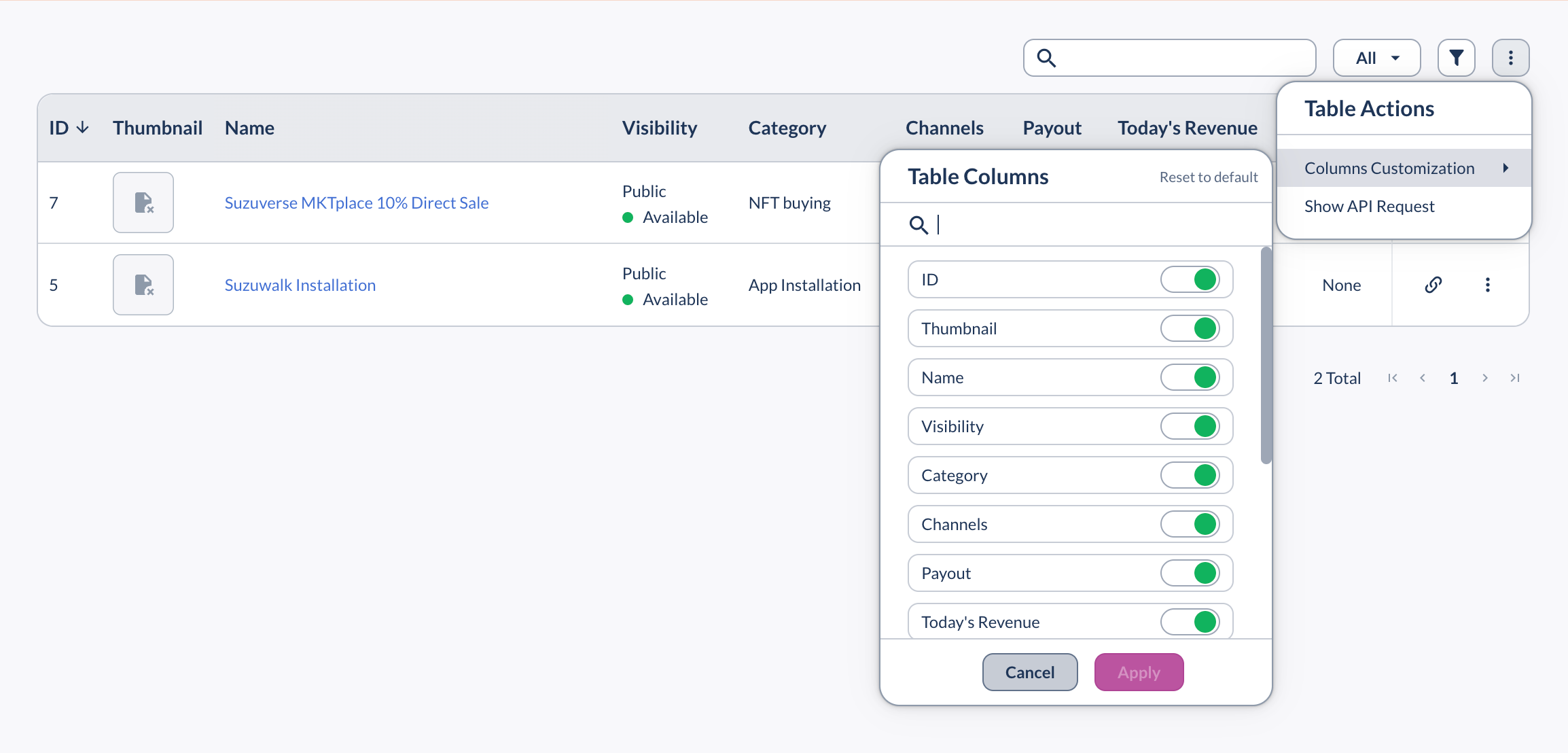Open the Suzuwalk row three-dot actions menu
Viewport: 1568px width, 753px height.
click(1487, 285)
